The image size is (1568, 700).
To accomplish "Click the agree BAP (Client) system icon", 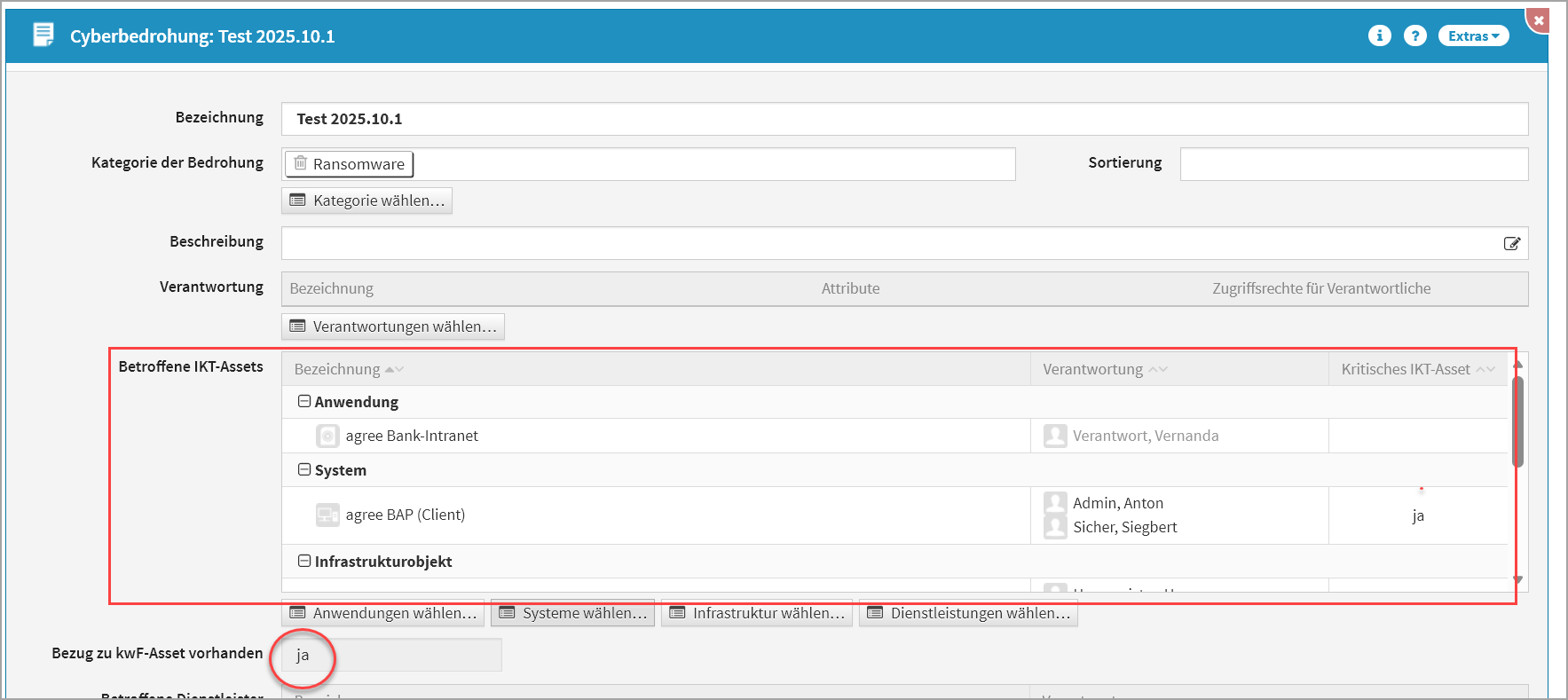I will tap(327, 515).
